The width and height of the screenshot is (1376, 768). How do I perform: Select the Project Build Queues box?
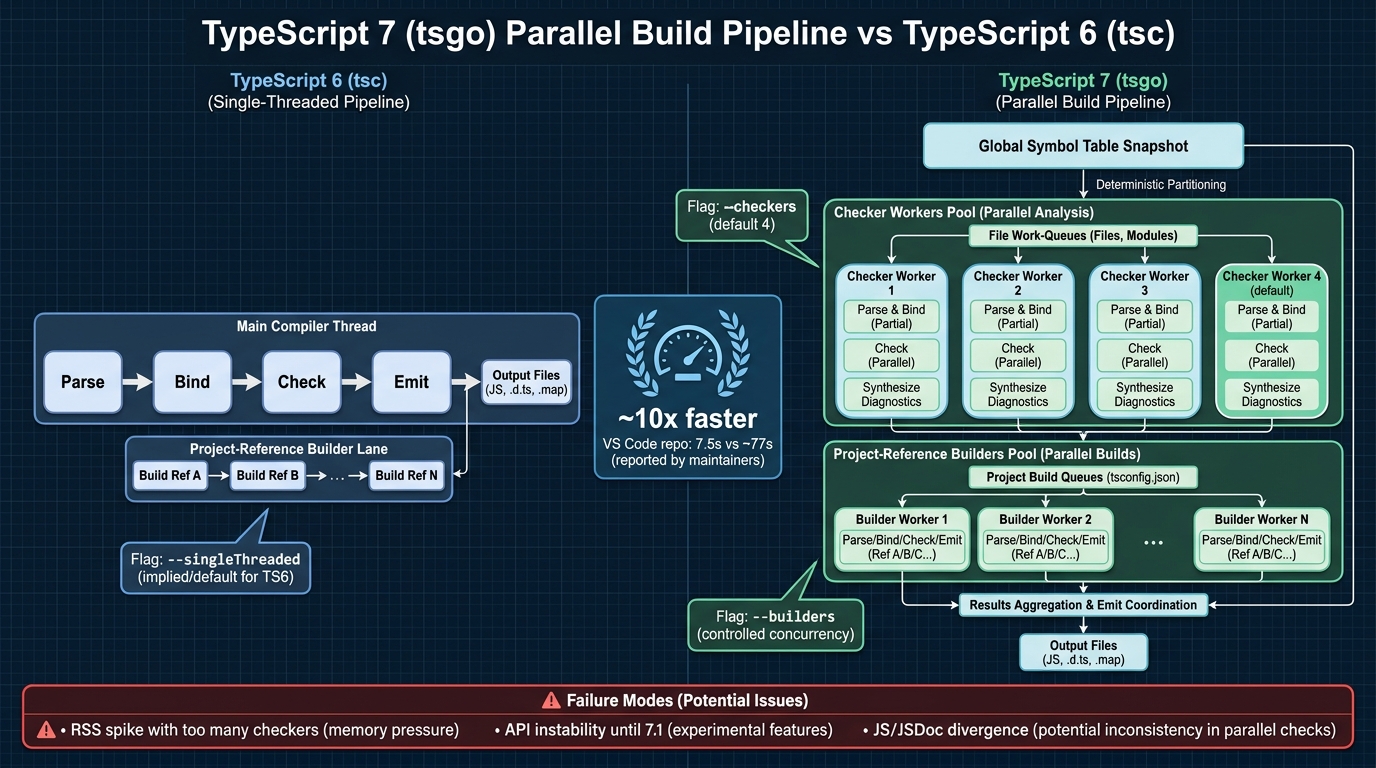point(1083,477)
